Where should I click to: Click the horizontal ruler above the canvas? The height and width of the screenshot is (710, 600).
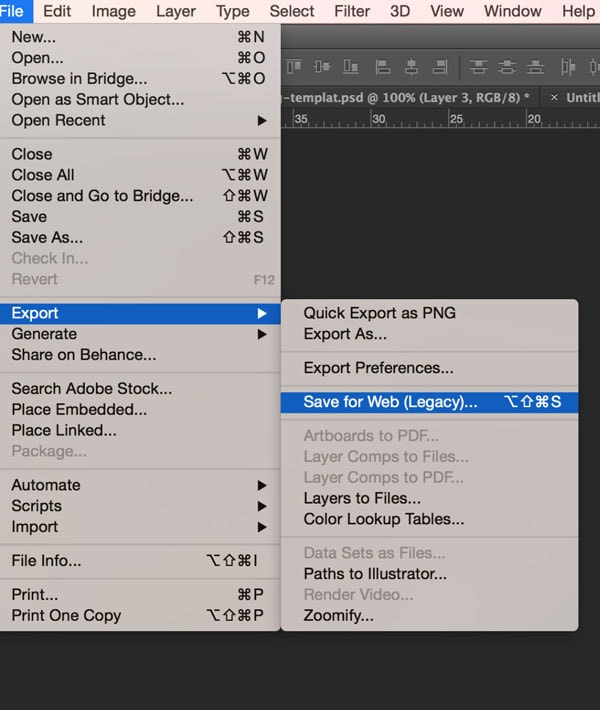441,119
